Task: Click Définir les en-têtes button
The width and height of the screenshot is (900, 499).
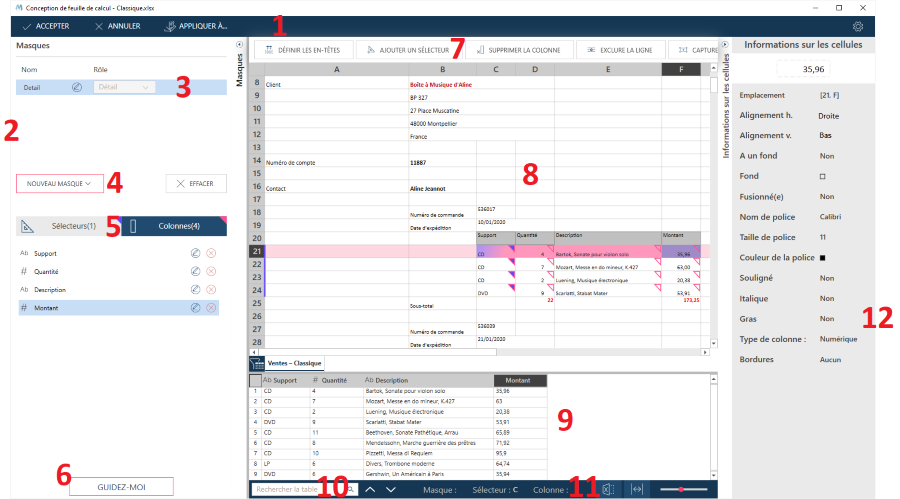Action: tap(302, 50)
